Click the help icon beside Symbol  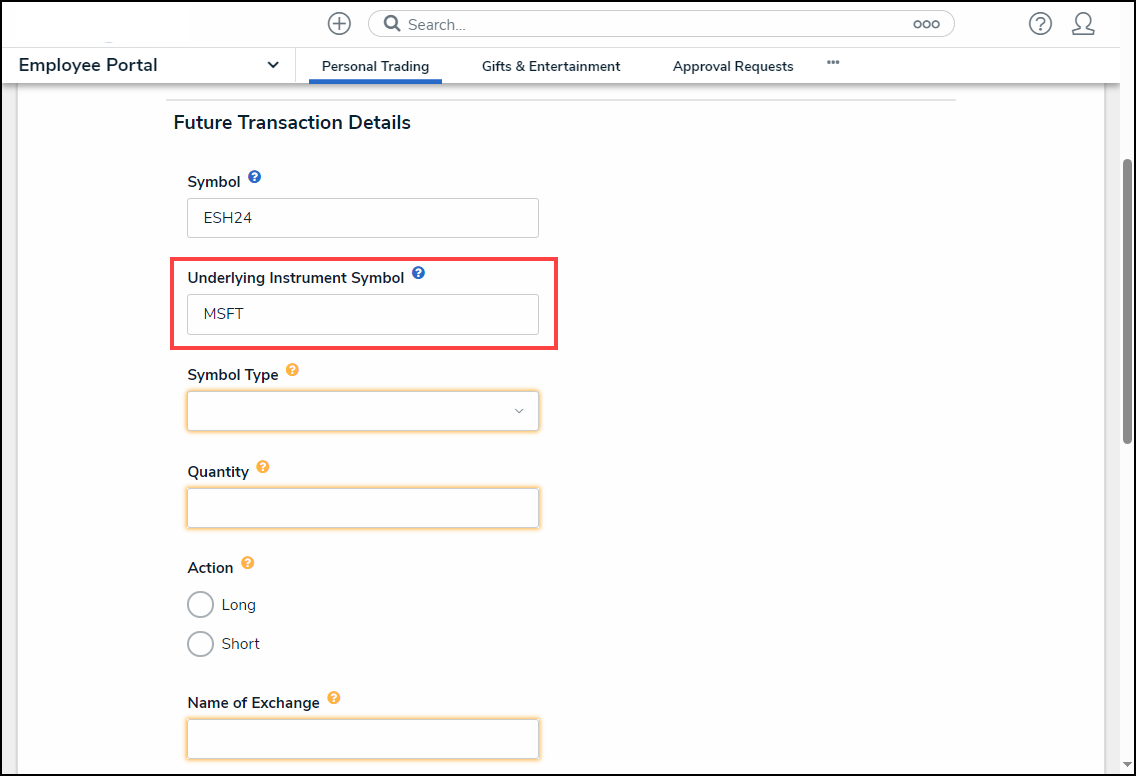pyautogui.click(x=254, y=178)
